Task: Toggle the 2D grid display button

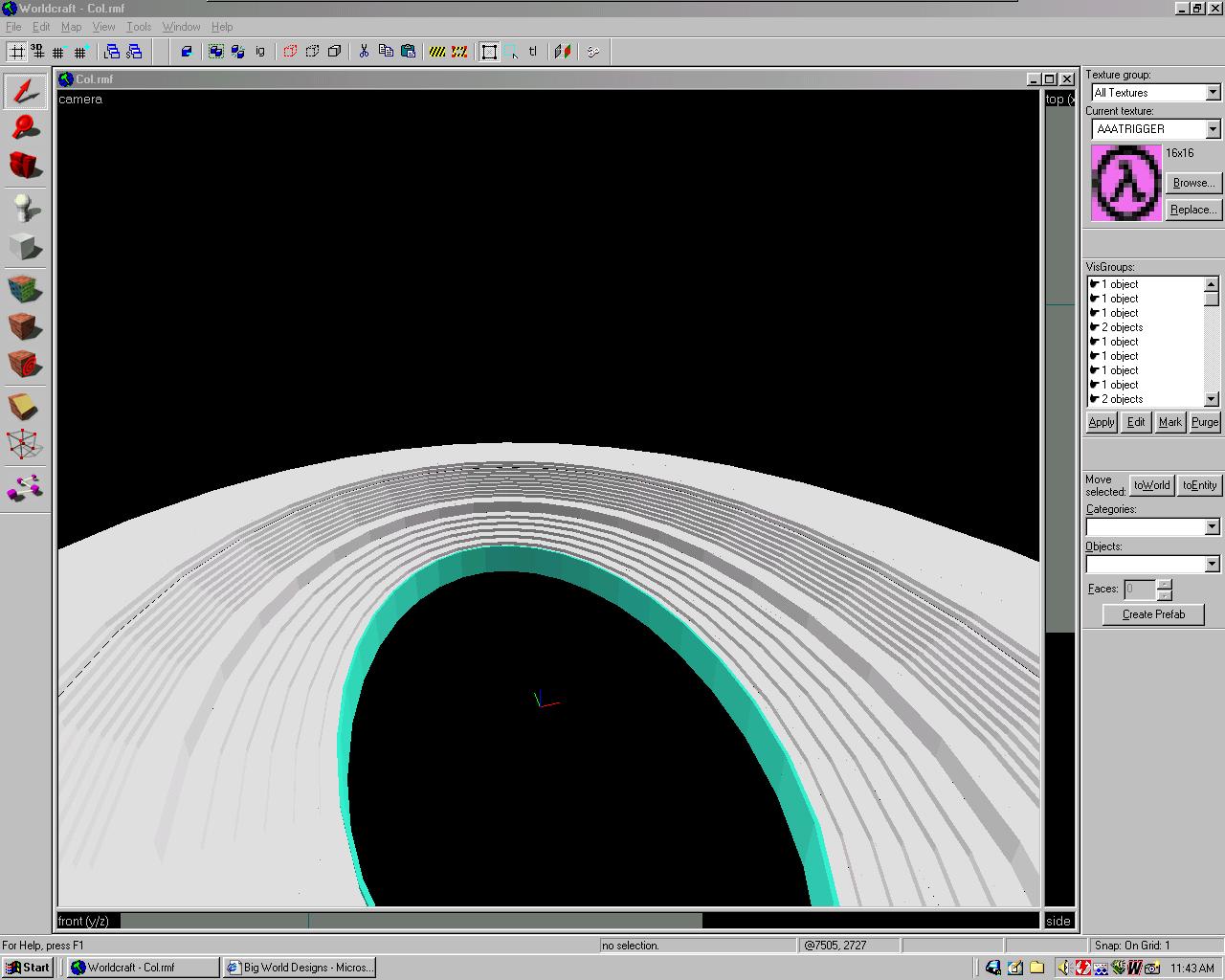Action: tap(17, 52)
